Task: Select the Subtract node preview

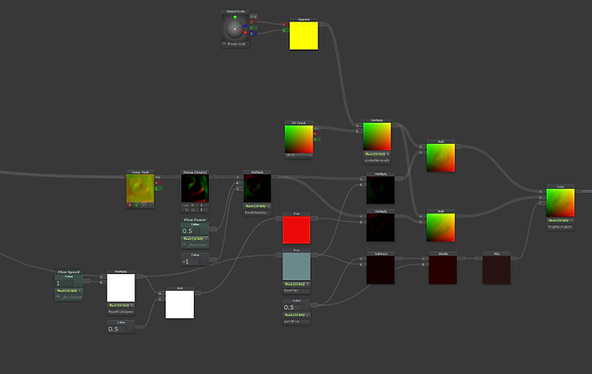Action: pyautogui.click(x=381, y=270)
